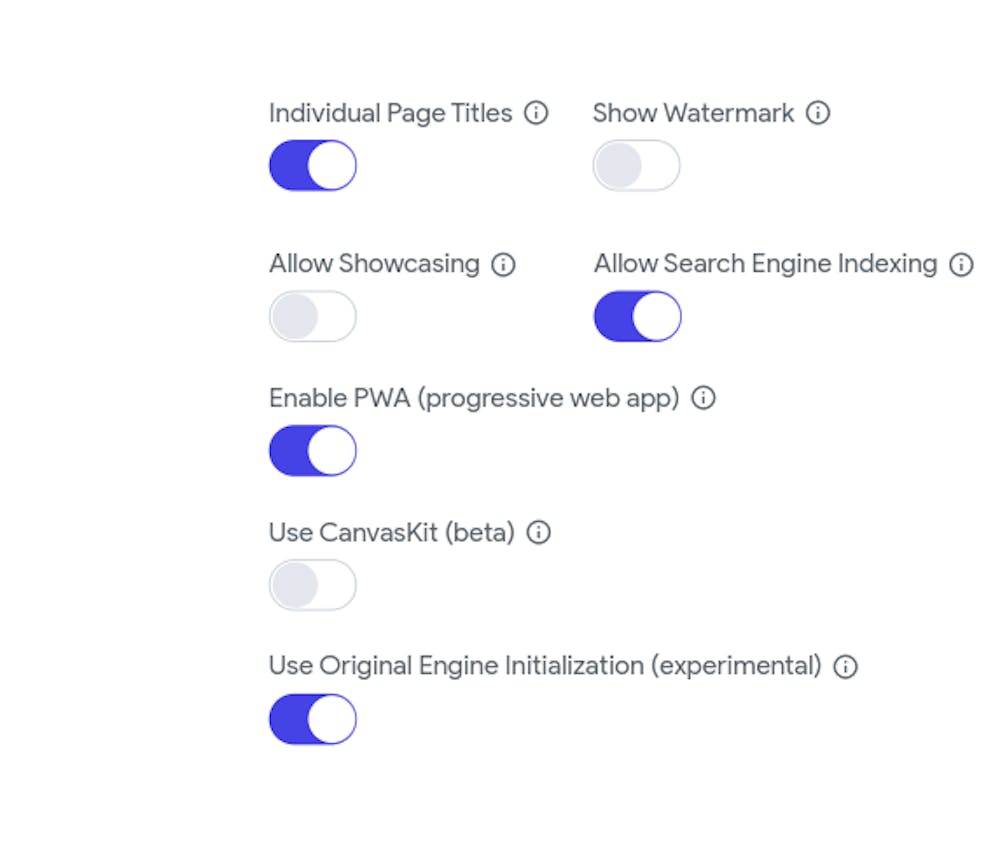This screenshot has height=865, width=1000.
Task: Disable the Individual Page Titles toggle
Action: click(313, 166)
